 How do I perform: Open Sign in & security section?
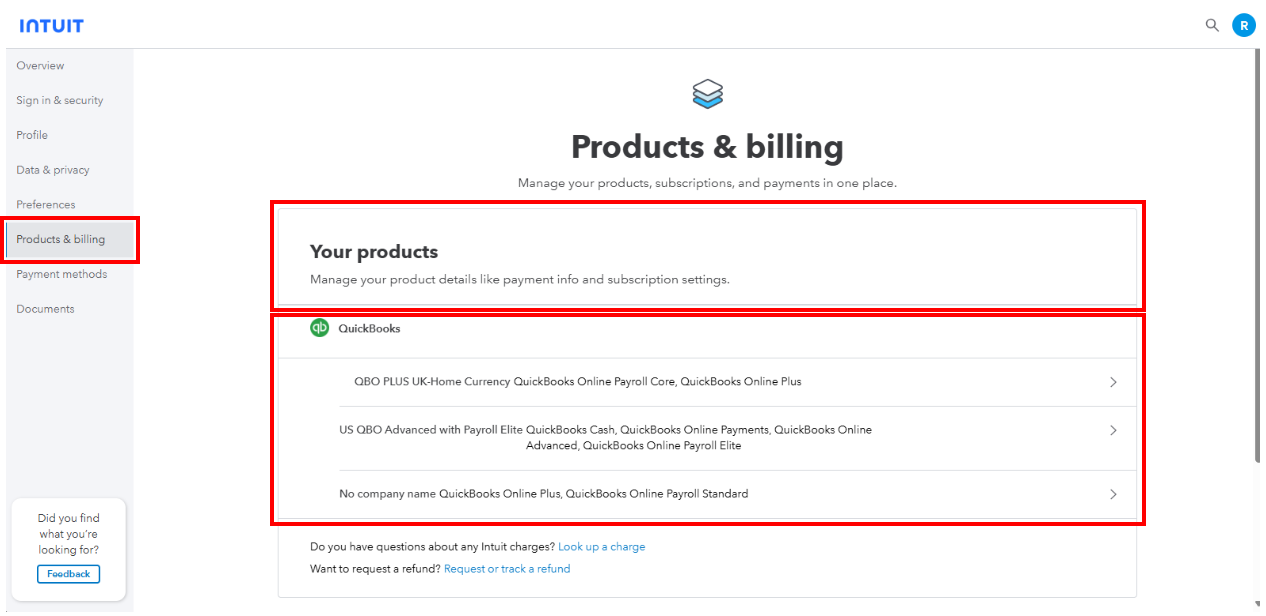pyautogui.click(x=59, y=100)
